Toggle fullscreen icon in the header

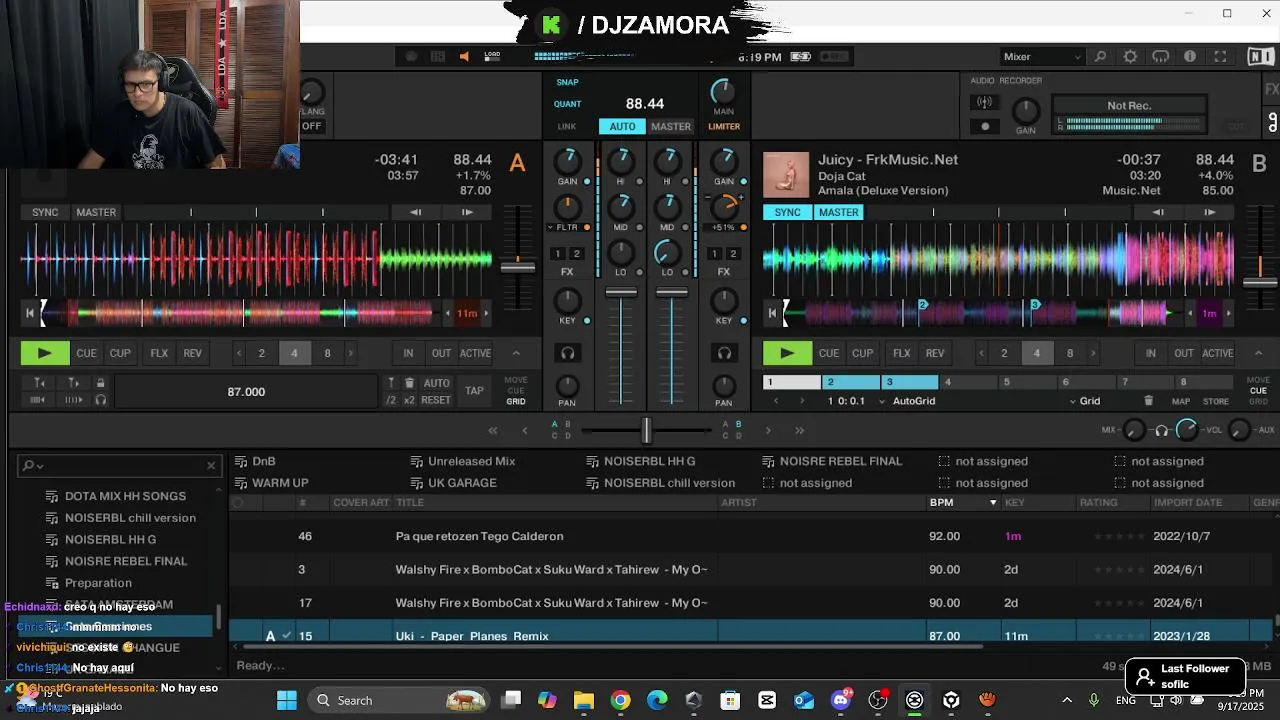tap(1220, 57)
